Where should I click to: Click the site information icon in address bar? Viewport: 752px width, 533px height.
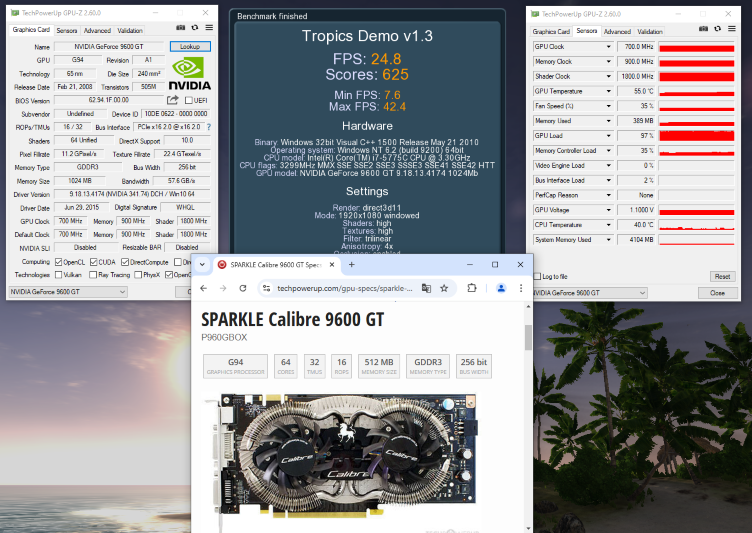(x=267, y=288)
